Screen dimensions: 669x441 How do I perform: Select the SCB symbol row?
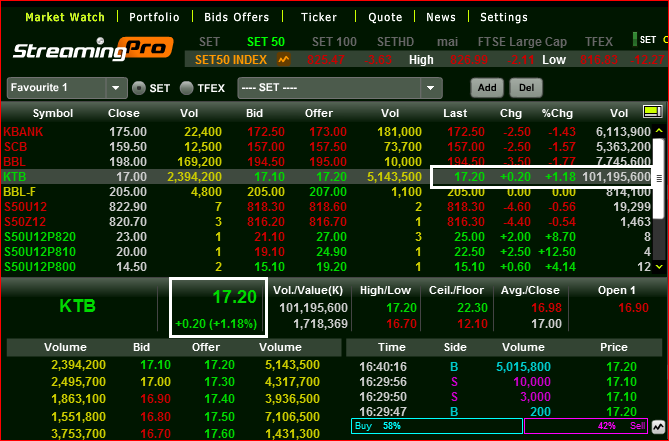[327, 147]
